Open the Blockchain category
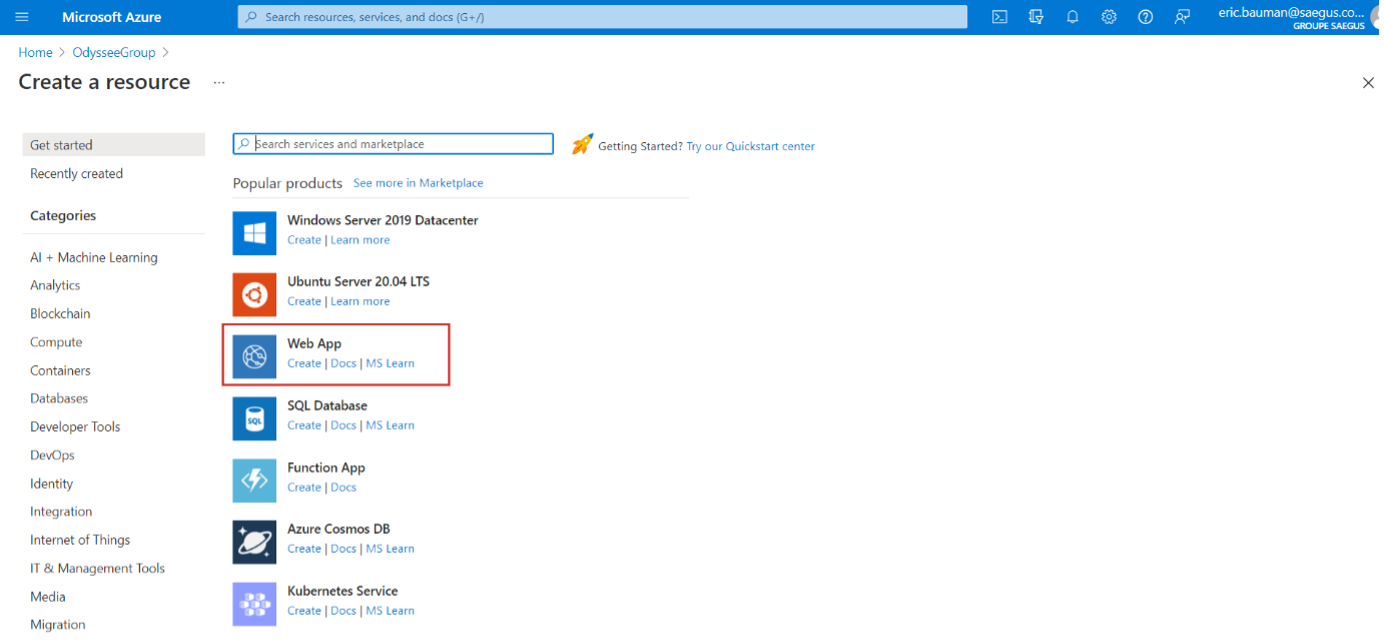Screen dimensions: 1384x644 tap(60, 313)
